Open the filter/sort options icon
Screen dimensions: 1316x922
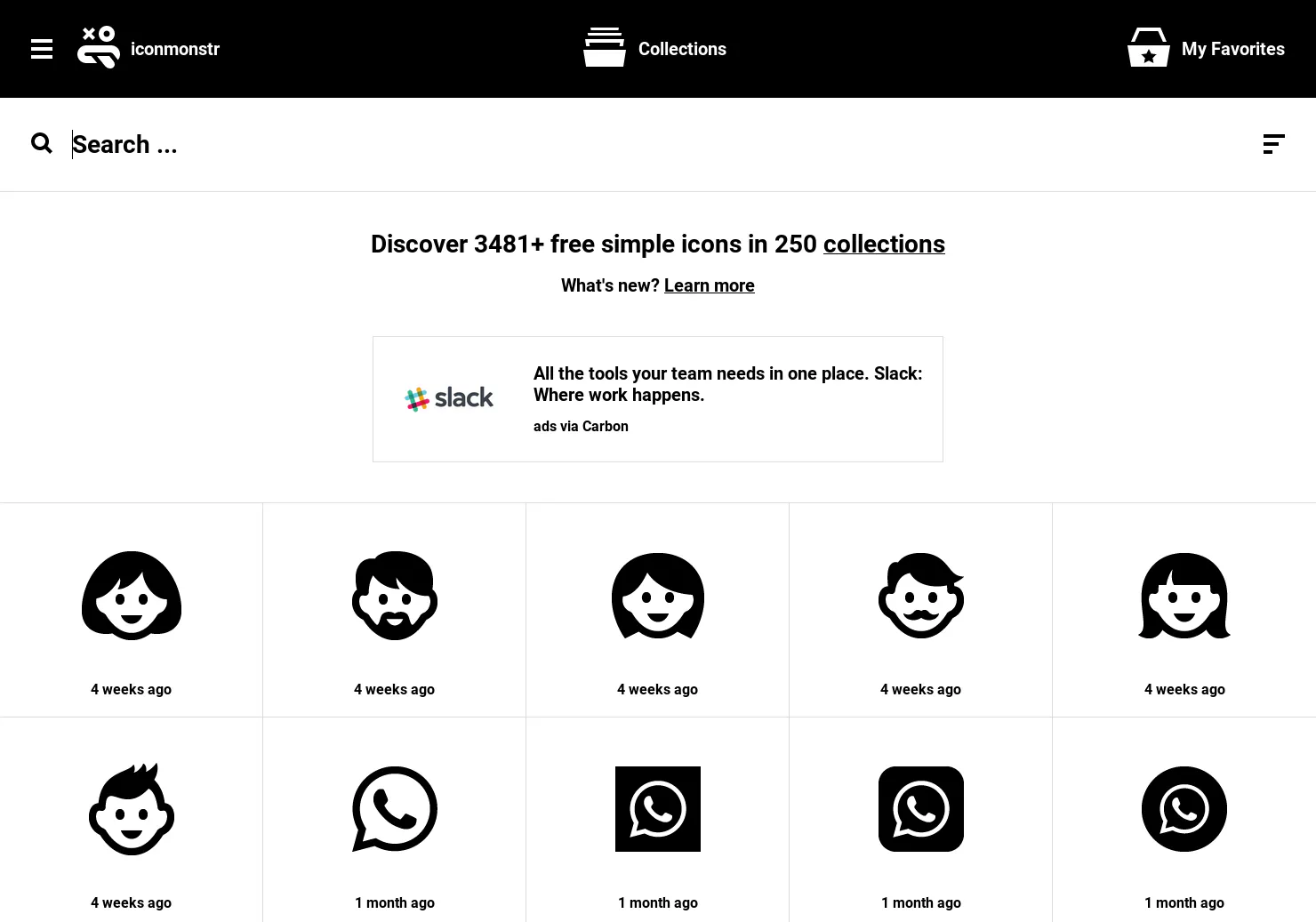[x=1274, y=144]
